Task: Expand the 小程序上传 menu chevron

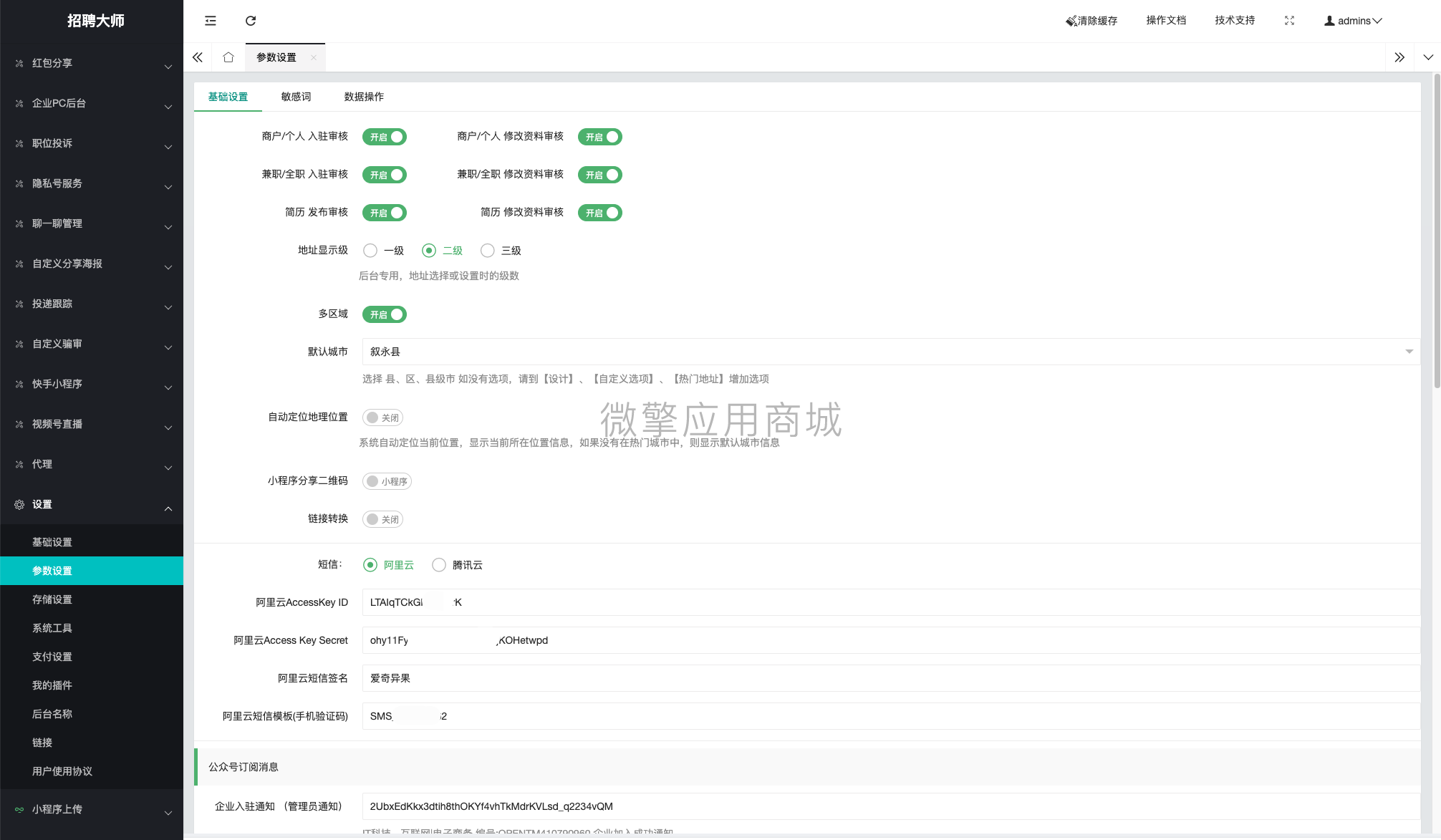Action: (x=168, y=813)
